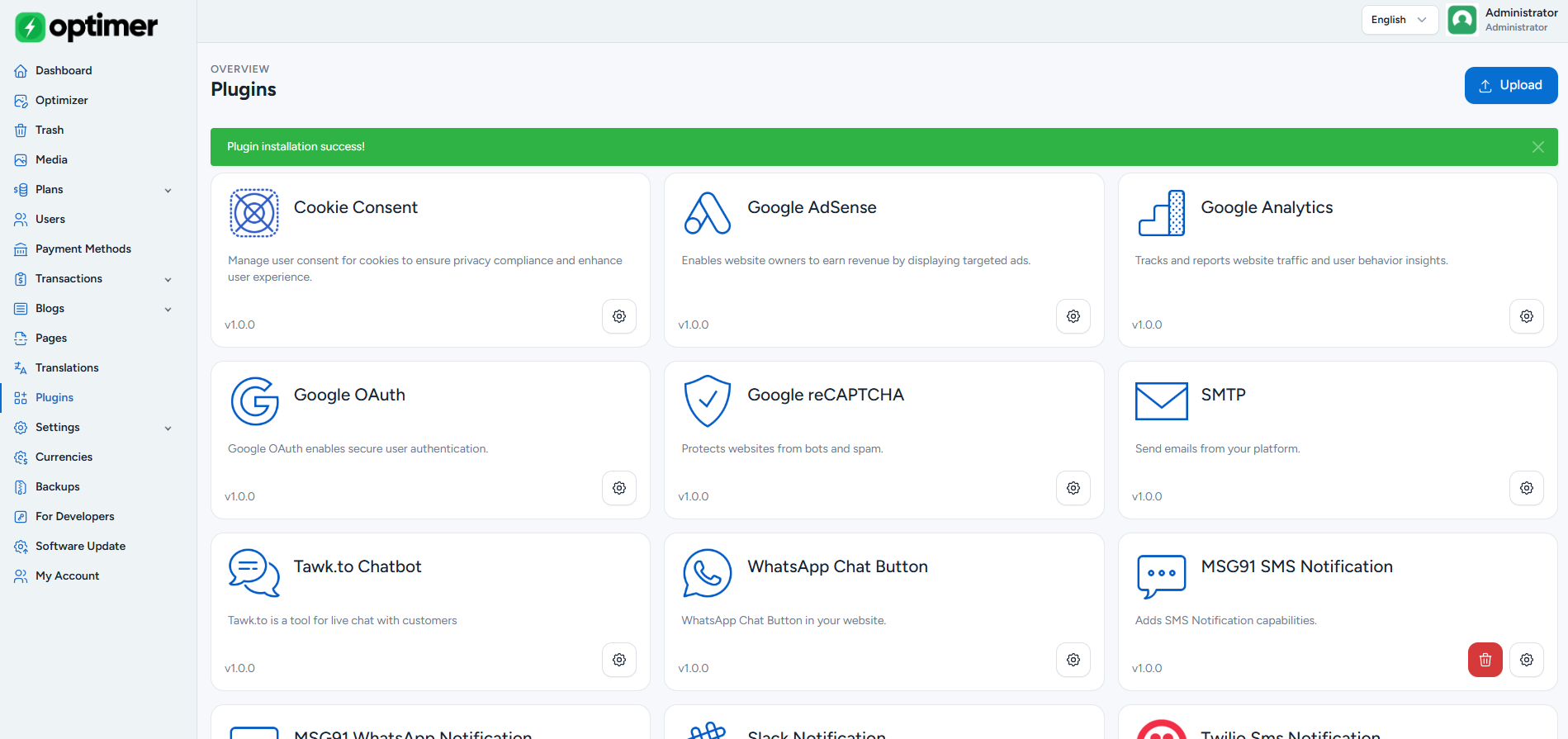The width and height of the screenshot is (1568, 739).
Task: Configure the SMTP plugin via its gear icon
Action: (x=1527, y=488)
